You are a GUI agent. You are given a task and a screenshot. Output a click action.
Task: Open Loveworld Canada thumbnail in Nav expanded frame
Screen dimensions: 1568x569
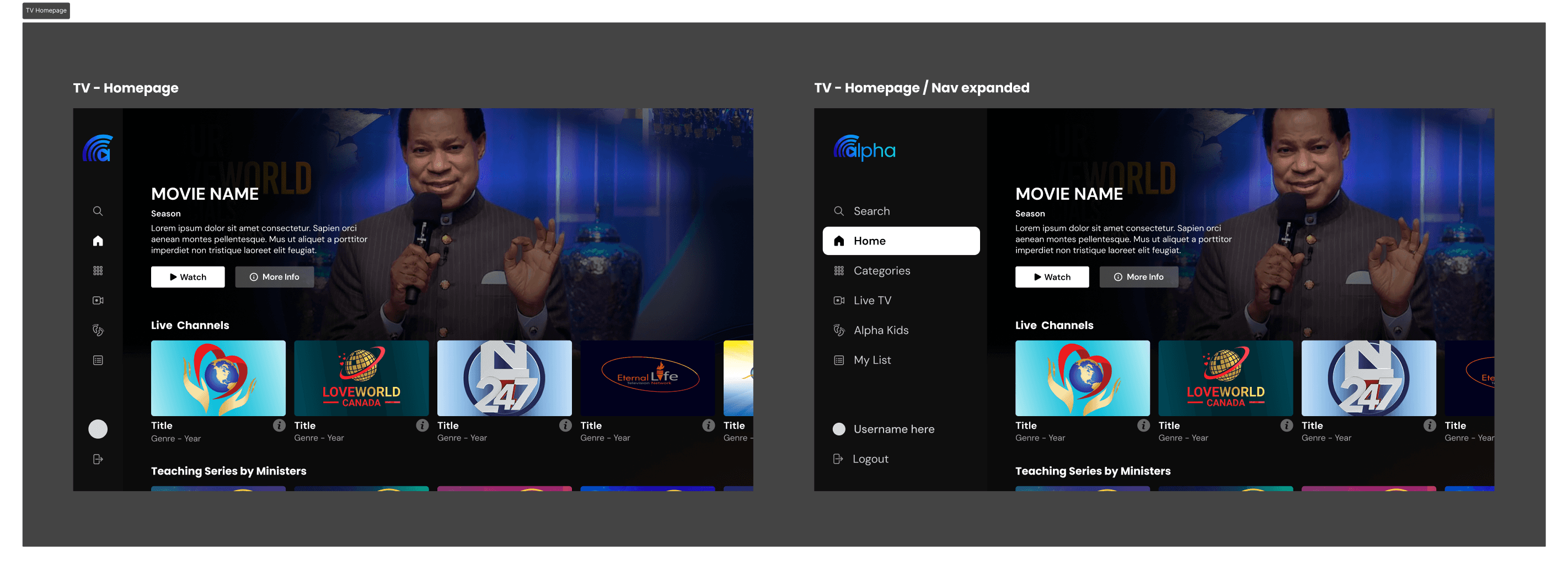pos(1225,377)
